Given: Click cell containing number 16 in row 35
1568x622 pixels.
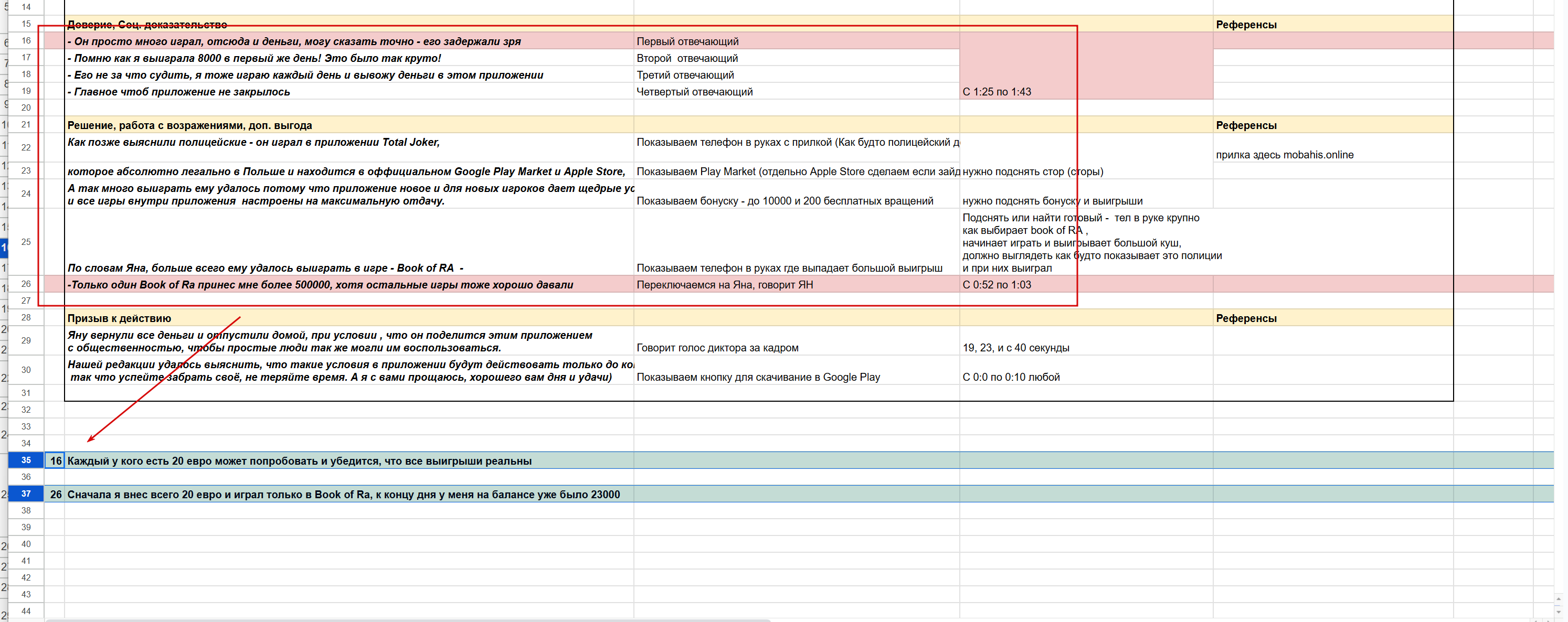Looking at the screenshot, I should (x=55, y=460).
